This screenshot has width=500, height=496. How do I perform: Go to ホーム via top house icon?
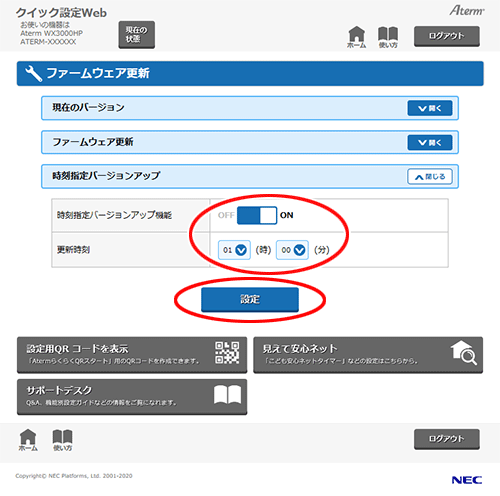point(356,37)
